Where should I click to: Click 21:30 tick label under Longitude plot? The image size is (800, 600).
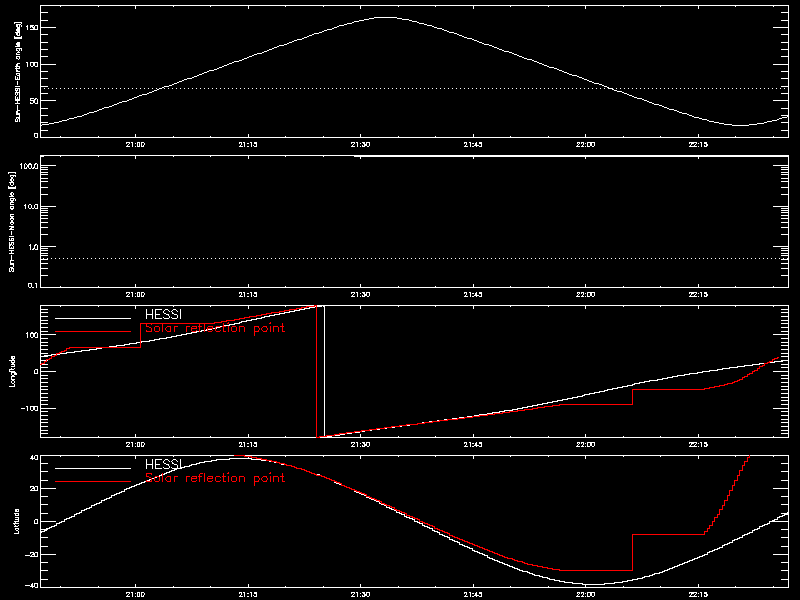pyautogui.click(x=360, y=444)
